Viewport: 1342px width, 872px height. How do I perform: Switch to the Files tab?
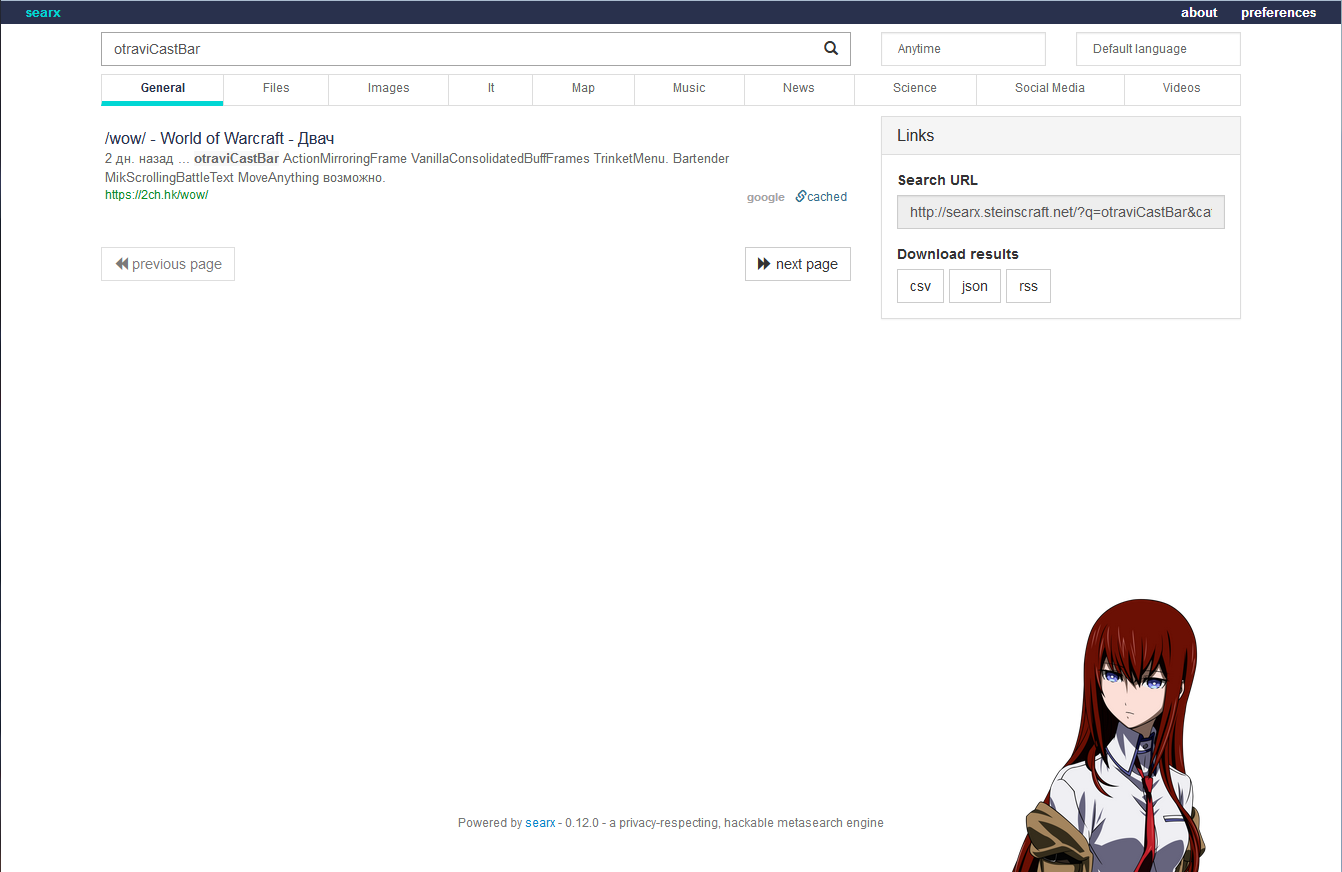[x=276, y=89]
